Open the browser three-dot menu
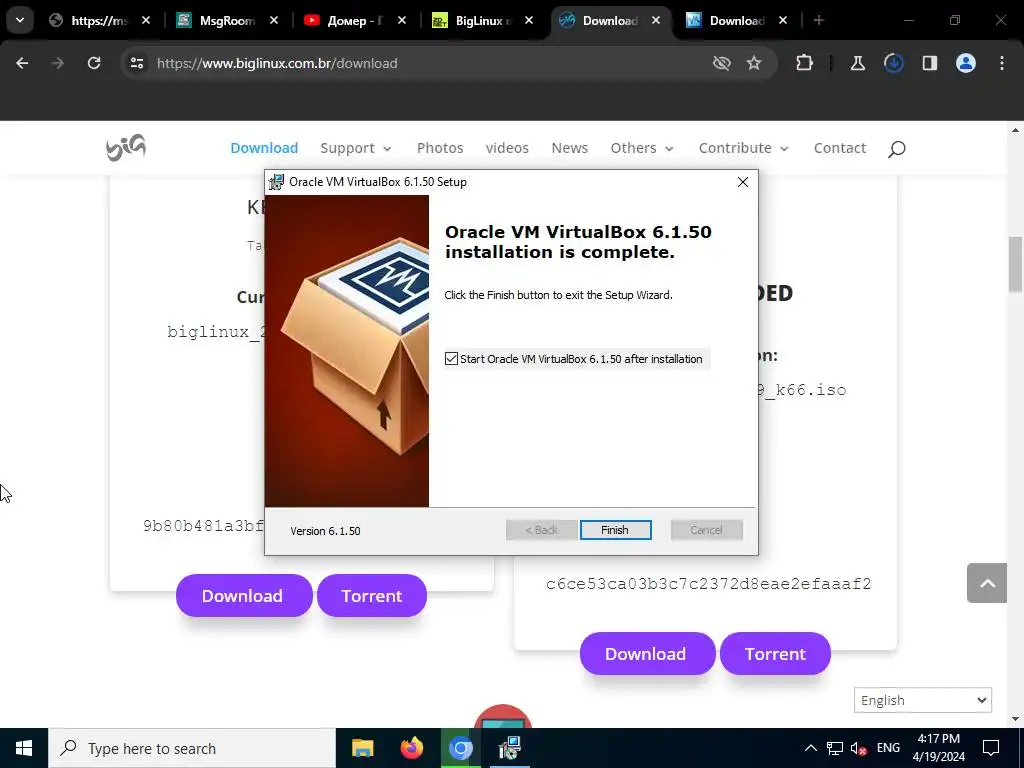Image resolution: width=1024 pixels, height=768 pixels. (x=1001, y=63)
